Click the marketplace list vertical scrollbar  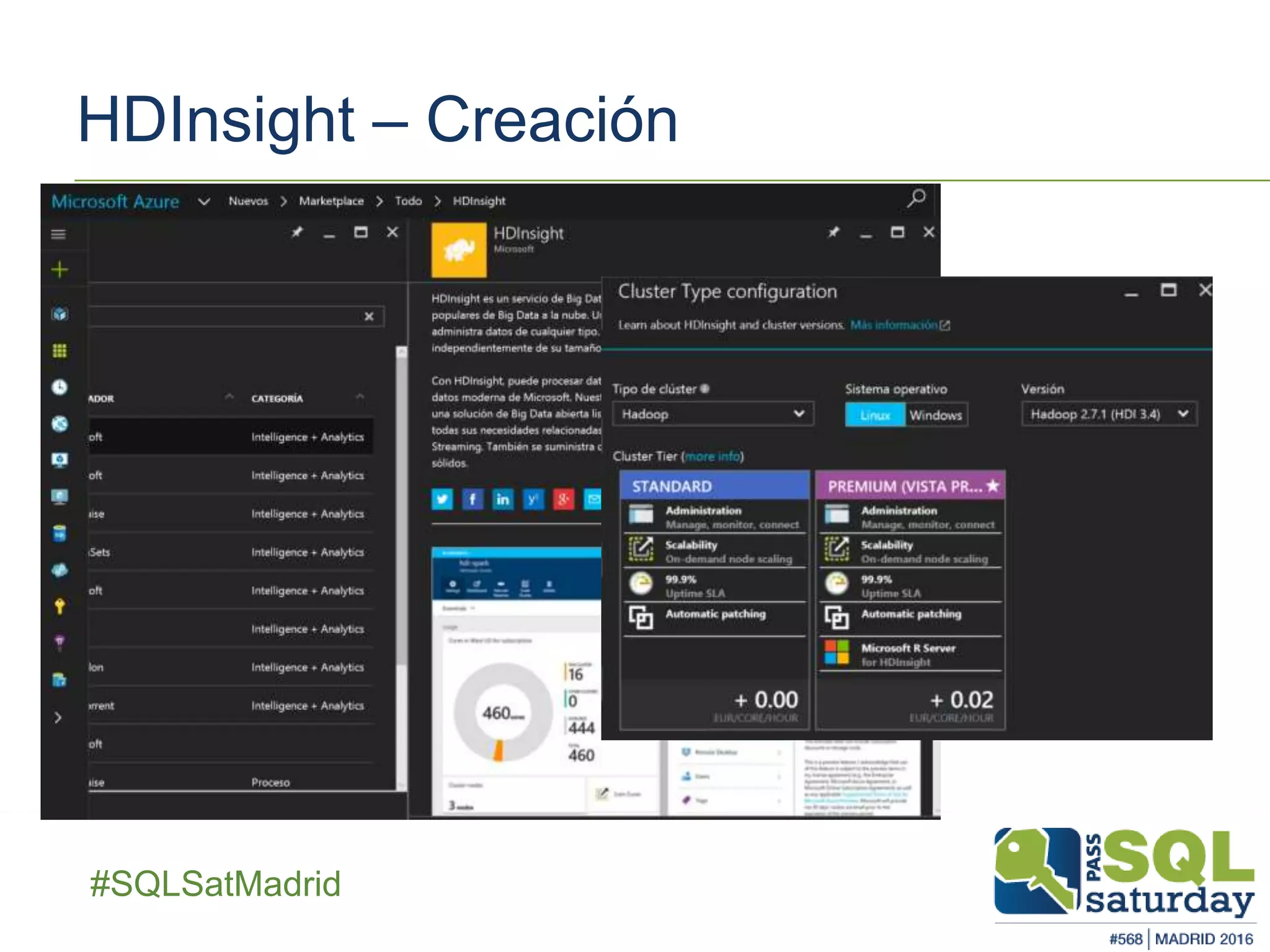401,567
